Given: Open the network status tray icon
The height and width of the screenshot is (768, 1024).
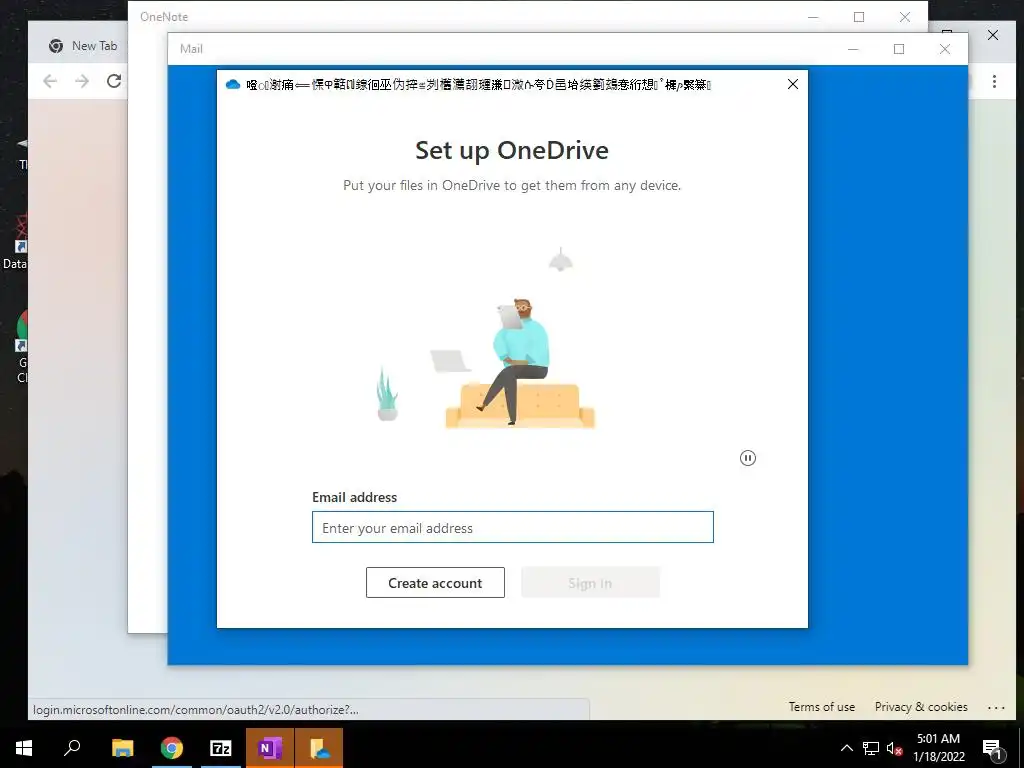Looking at the screenshot, I should pos(871,748).
